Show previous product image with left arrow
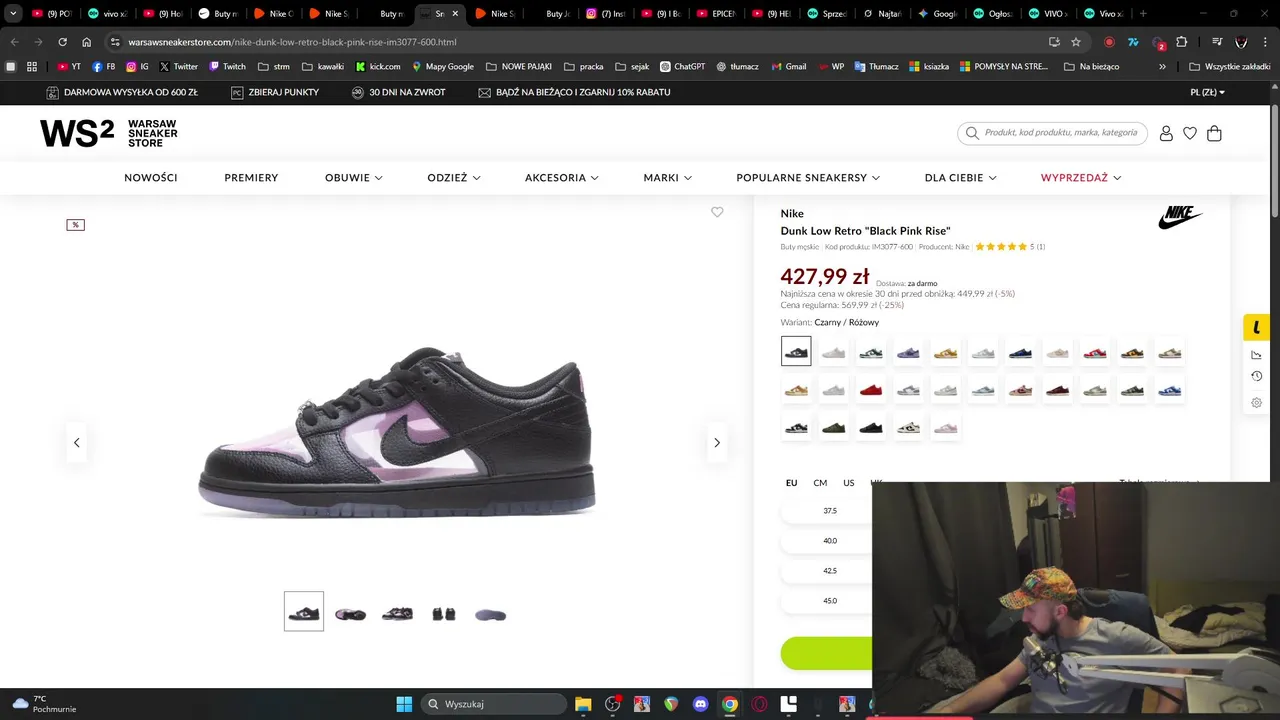 point(76,442)
